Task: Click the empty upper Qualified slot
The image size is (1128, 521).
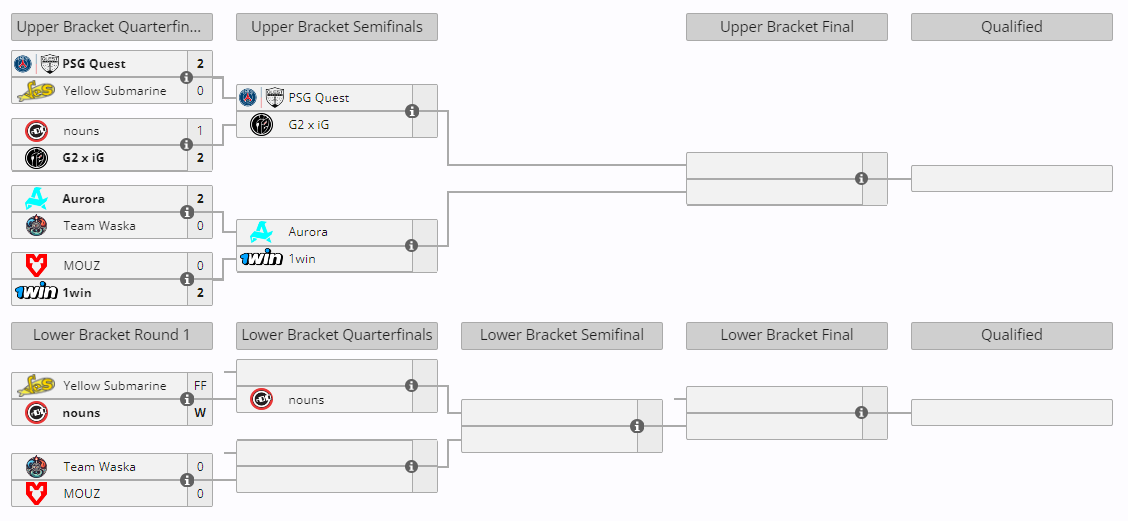Action: (1011, 178)
